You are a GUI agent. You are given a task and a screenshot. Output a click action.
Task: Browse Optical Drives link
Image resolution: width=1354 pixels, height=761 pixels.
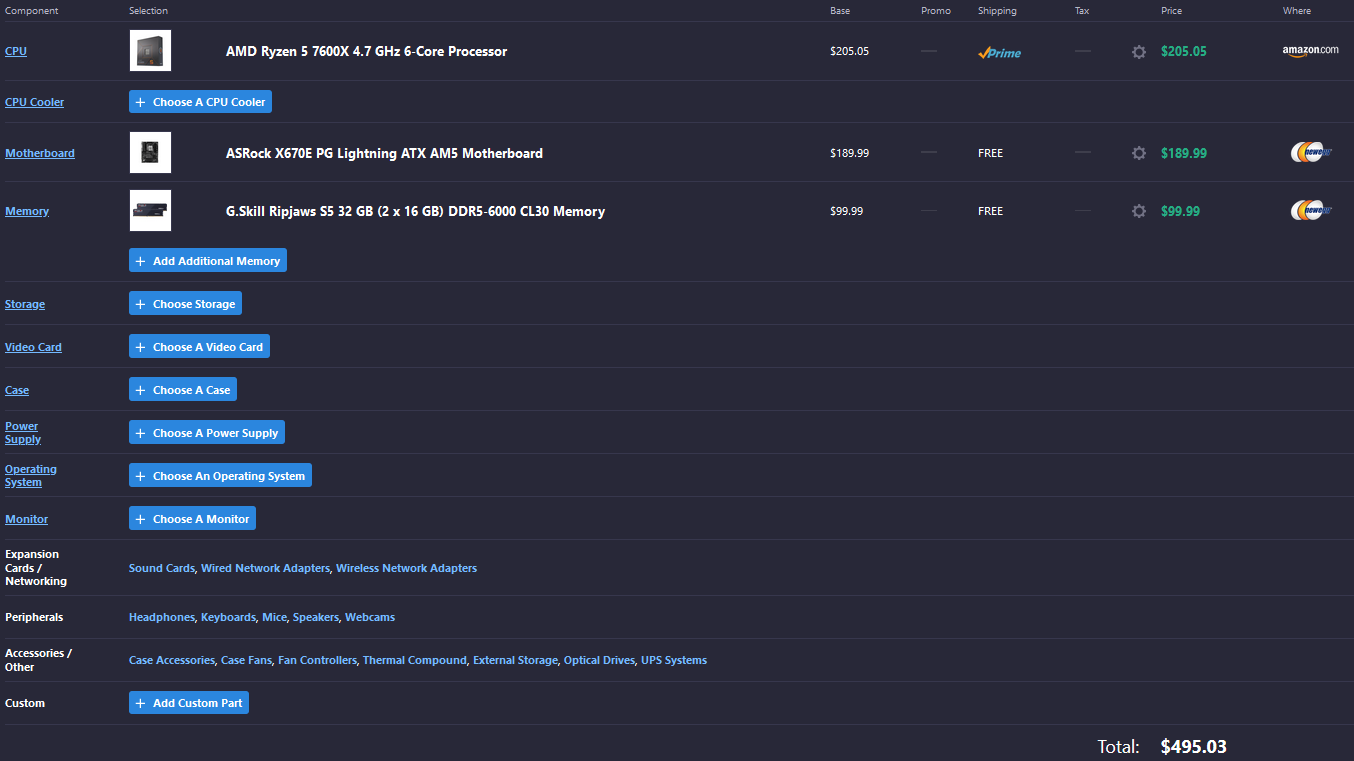599,660
